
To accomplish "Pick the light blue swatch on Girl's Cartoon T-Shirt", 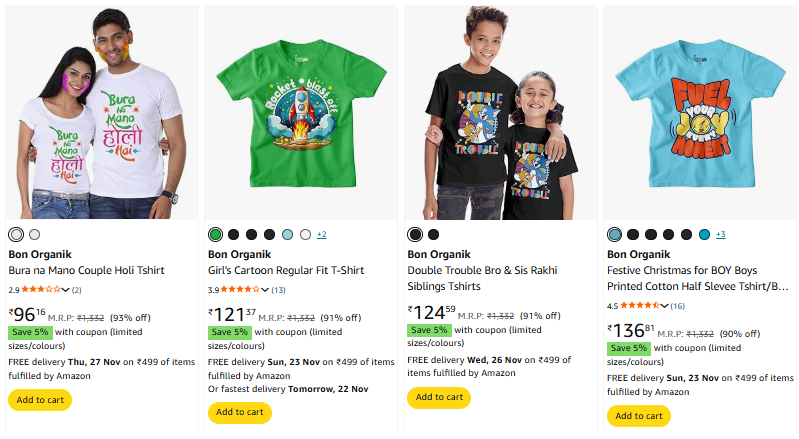I will (x=287, y=234).
